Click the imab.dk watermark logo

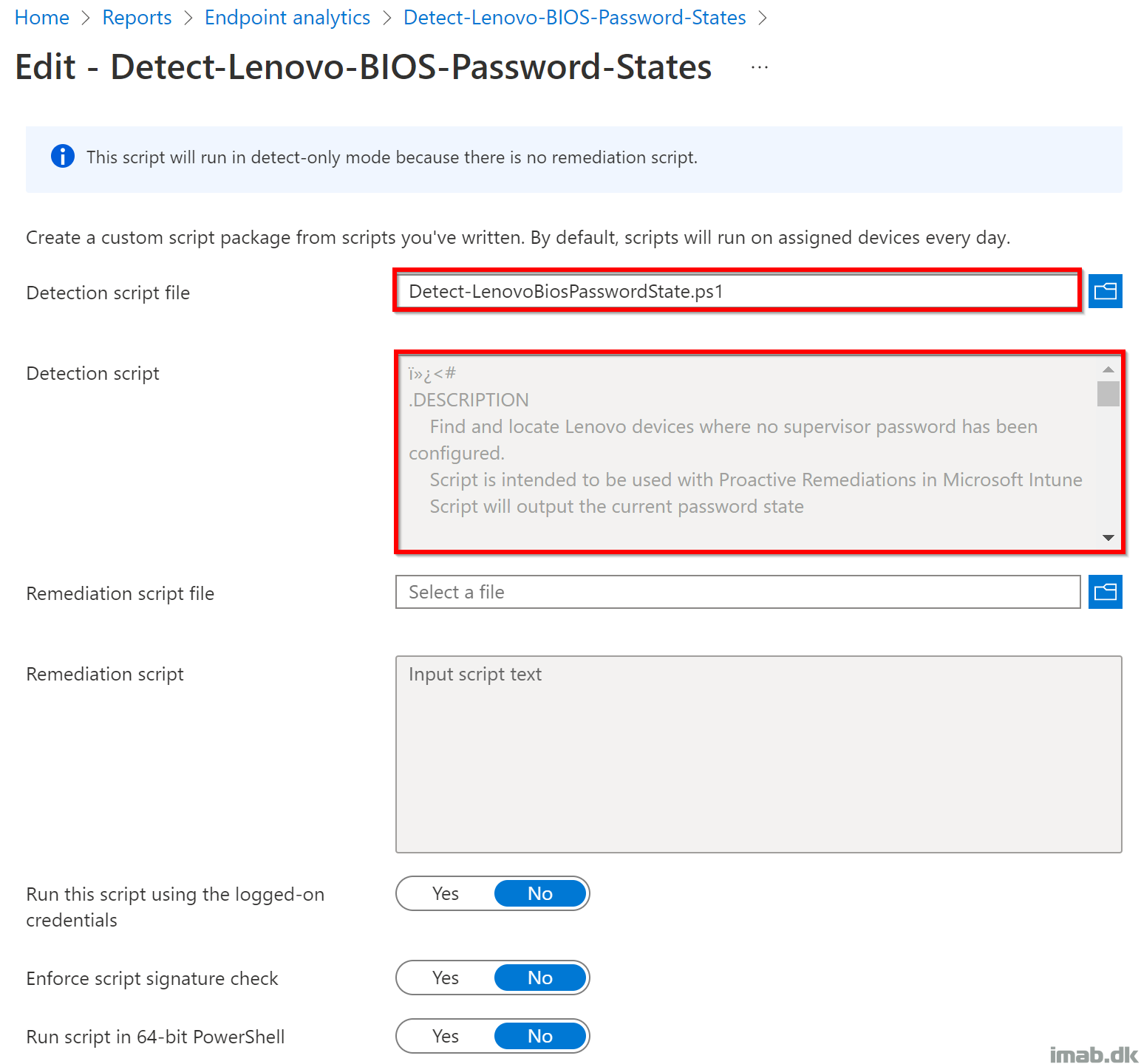[x=1093, y=1054]
